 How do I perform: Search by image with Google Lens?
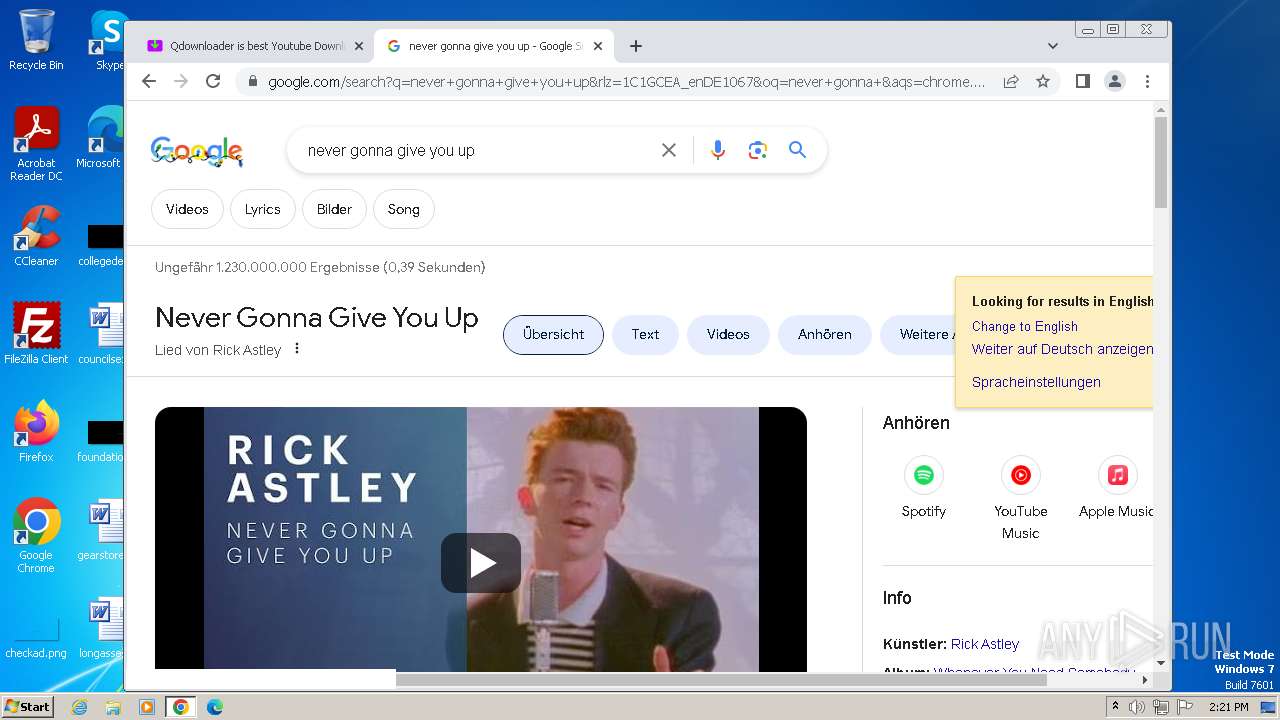pos(757,150)
